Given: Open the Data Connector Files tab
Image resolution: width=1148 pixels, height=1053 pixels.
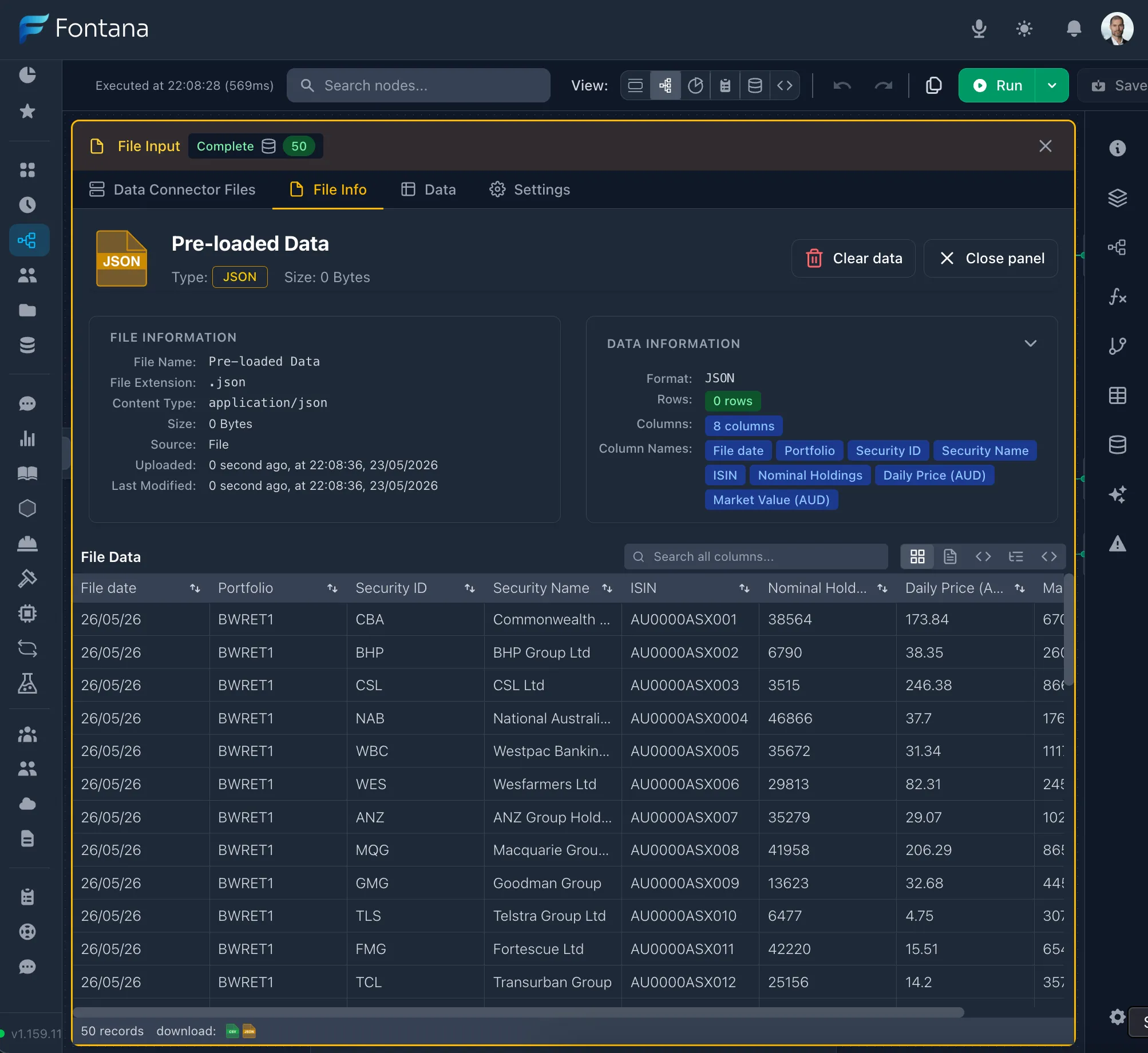Looking at the screenshot, I should click(172, 189).
